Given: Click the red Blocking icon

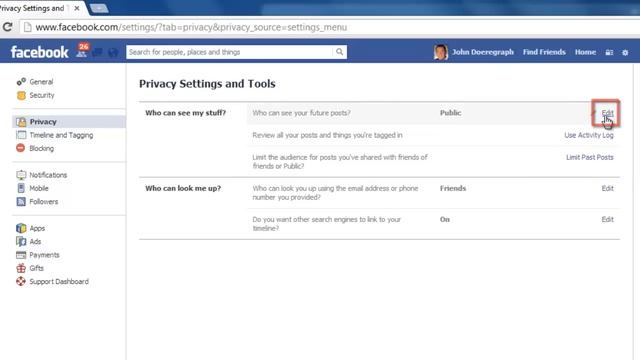Looking at the screenshot, I should (x=20, y=148).
